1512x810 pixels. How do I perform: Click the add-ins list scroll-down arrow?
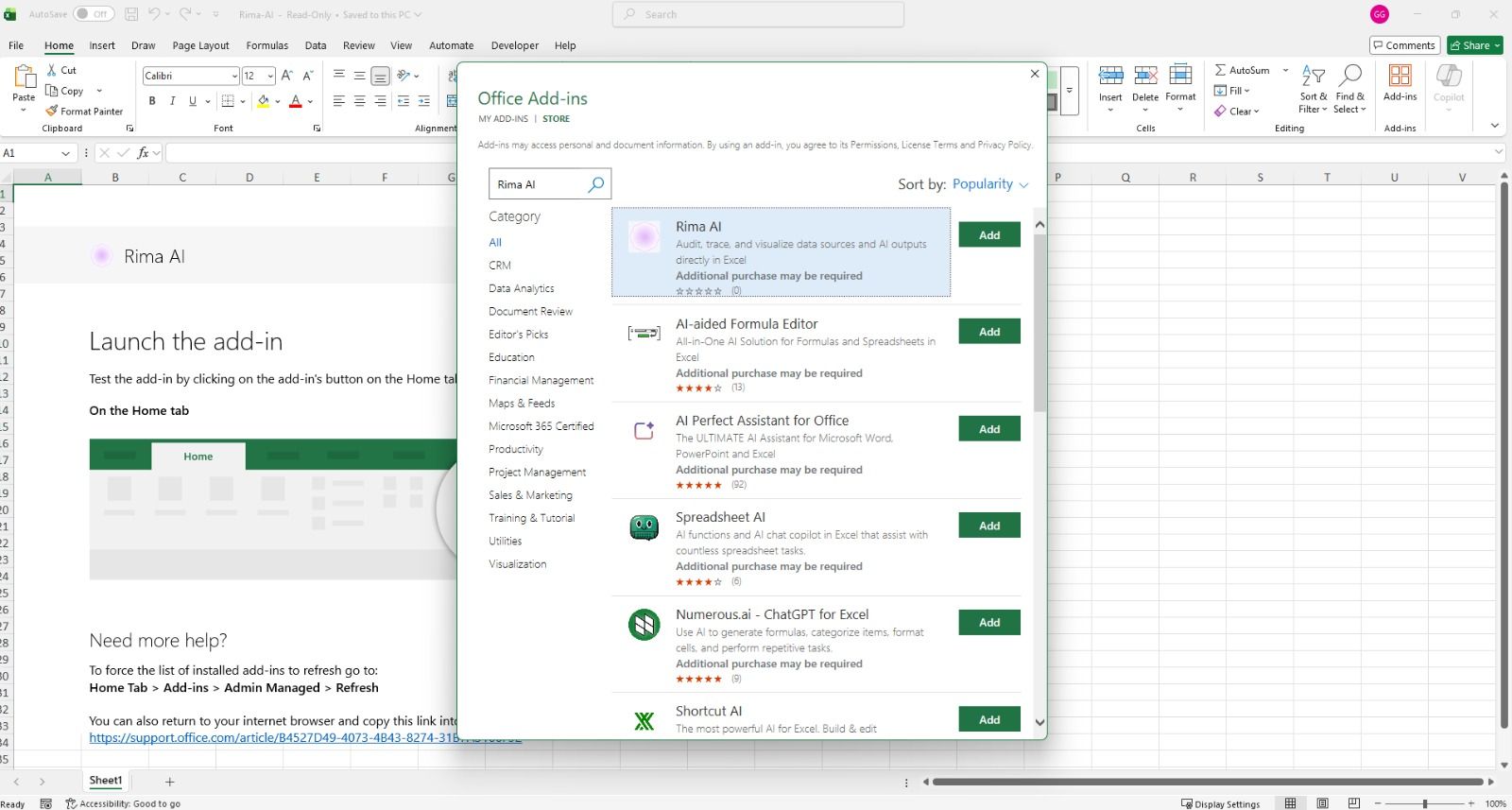point(1039,722)
